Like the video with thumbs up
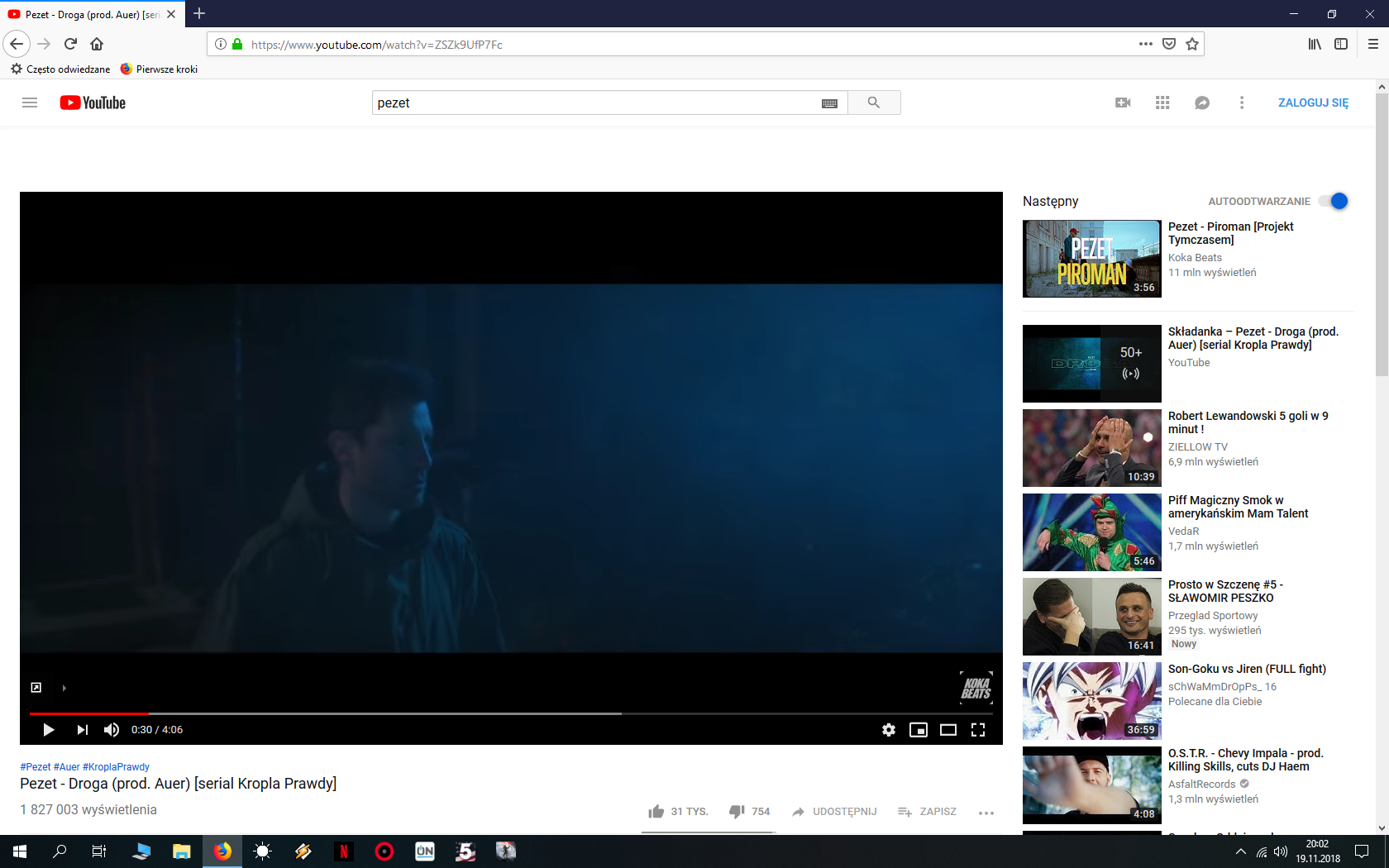This screenshot has height=868, width=1389. click(x=678, y=812)
